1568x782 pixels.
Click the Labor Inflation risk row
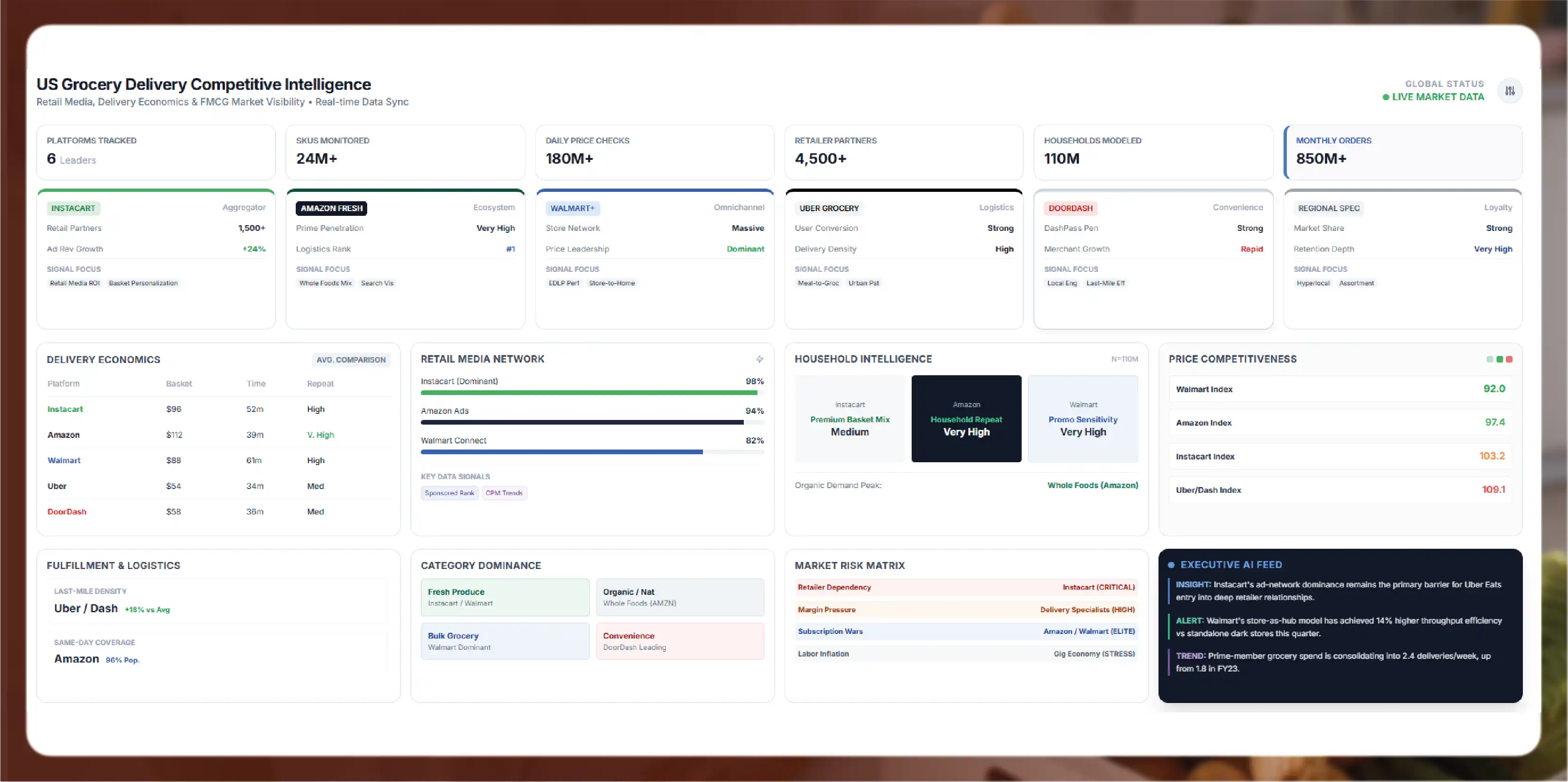pyautogui.click(x=966, y=654)
